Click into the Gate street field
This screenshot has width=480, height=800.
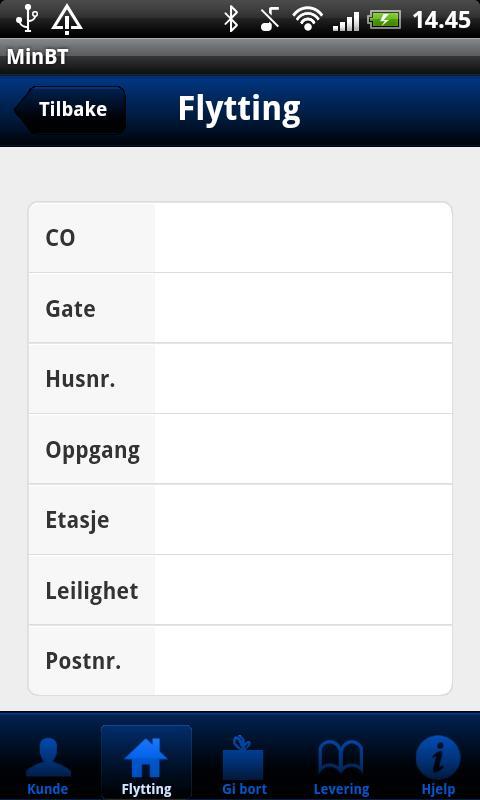303,308
